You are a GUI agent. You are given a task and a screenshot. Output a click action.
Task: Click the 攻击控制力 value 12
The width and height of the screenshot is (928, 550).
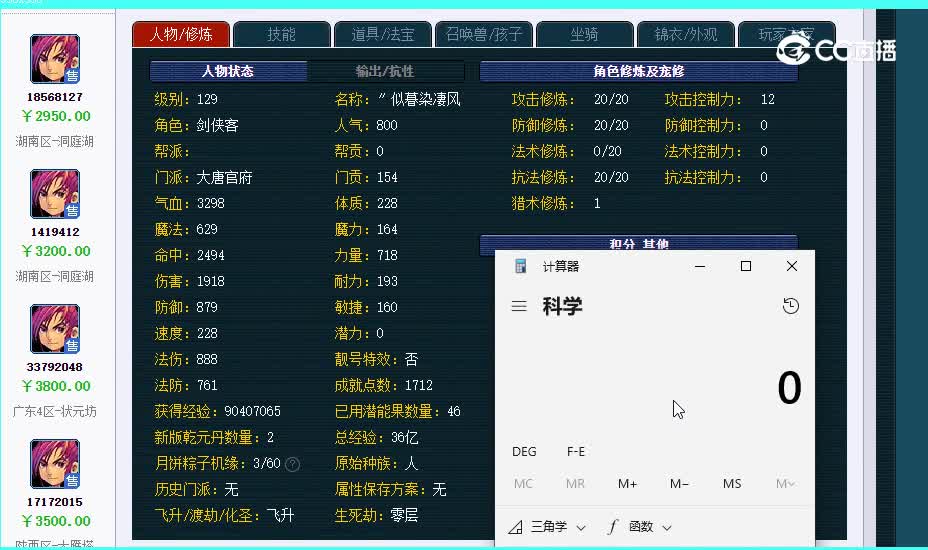pos(768,99)
